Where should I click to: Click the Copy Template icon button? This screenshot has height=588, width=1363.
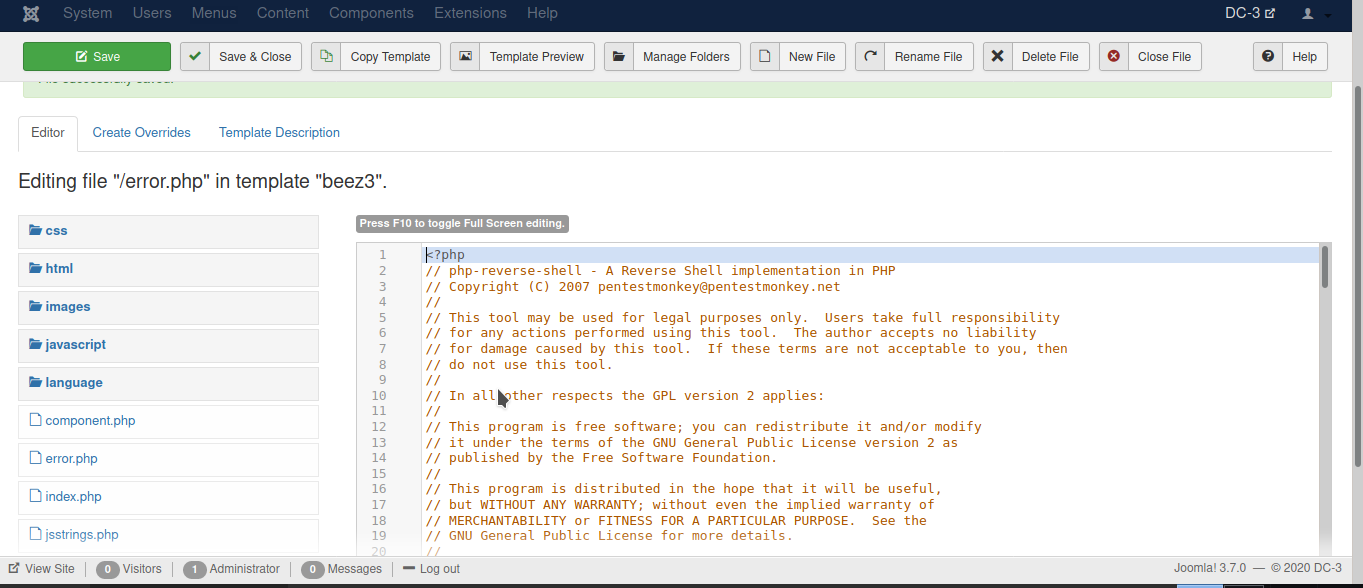click(x=376, y=57)
